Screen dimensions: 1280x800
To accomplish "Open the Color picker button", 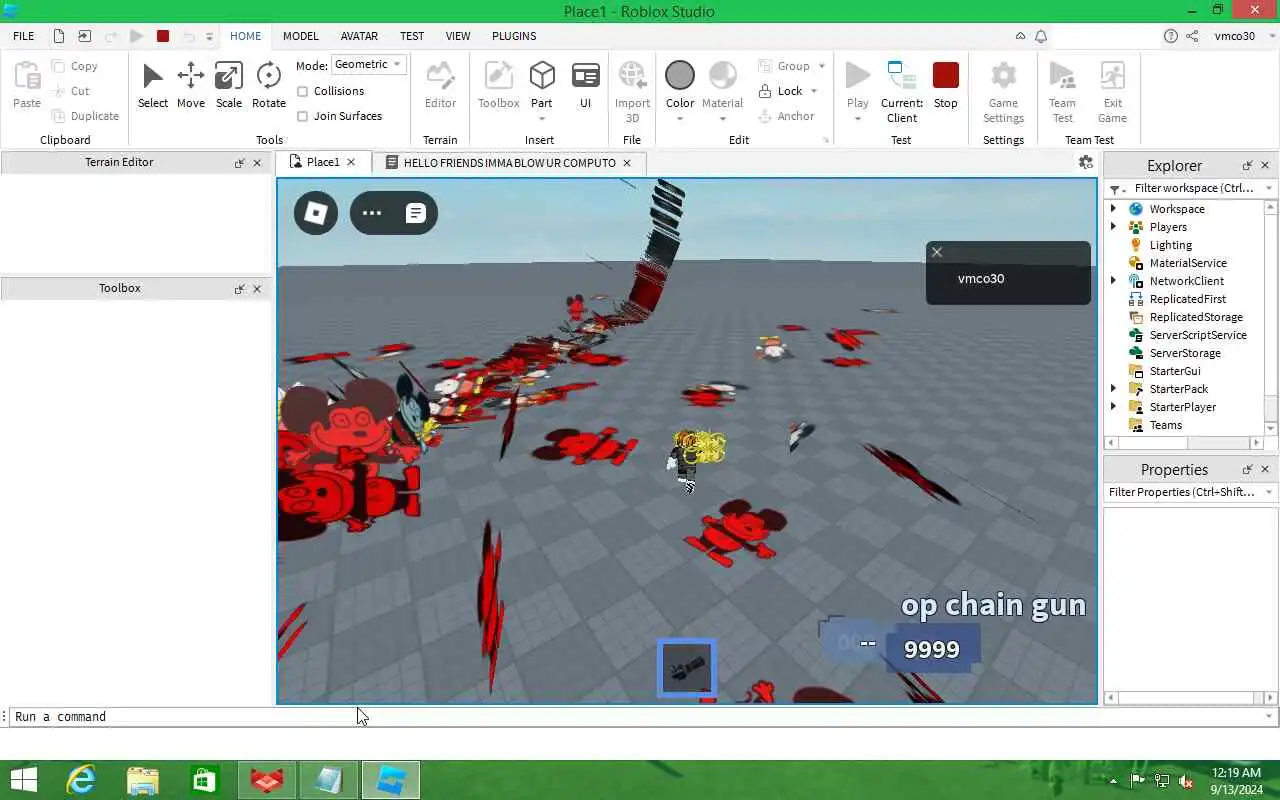I will coord(680,90).
